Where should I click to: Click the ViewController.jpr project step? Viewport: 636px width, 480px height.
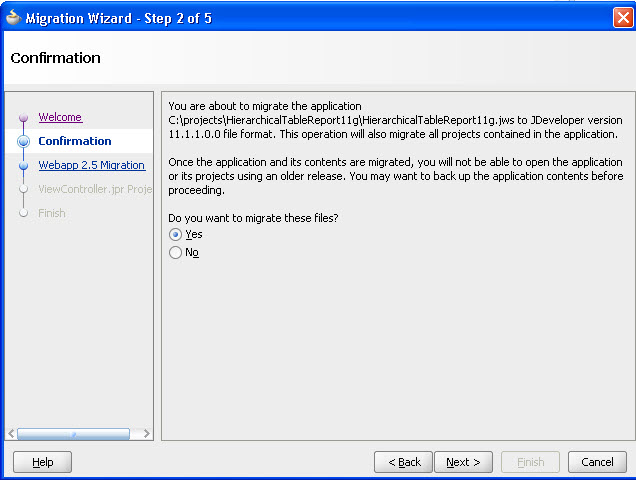(95, 189)
